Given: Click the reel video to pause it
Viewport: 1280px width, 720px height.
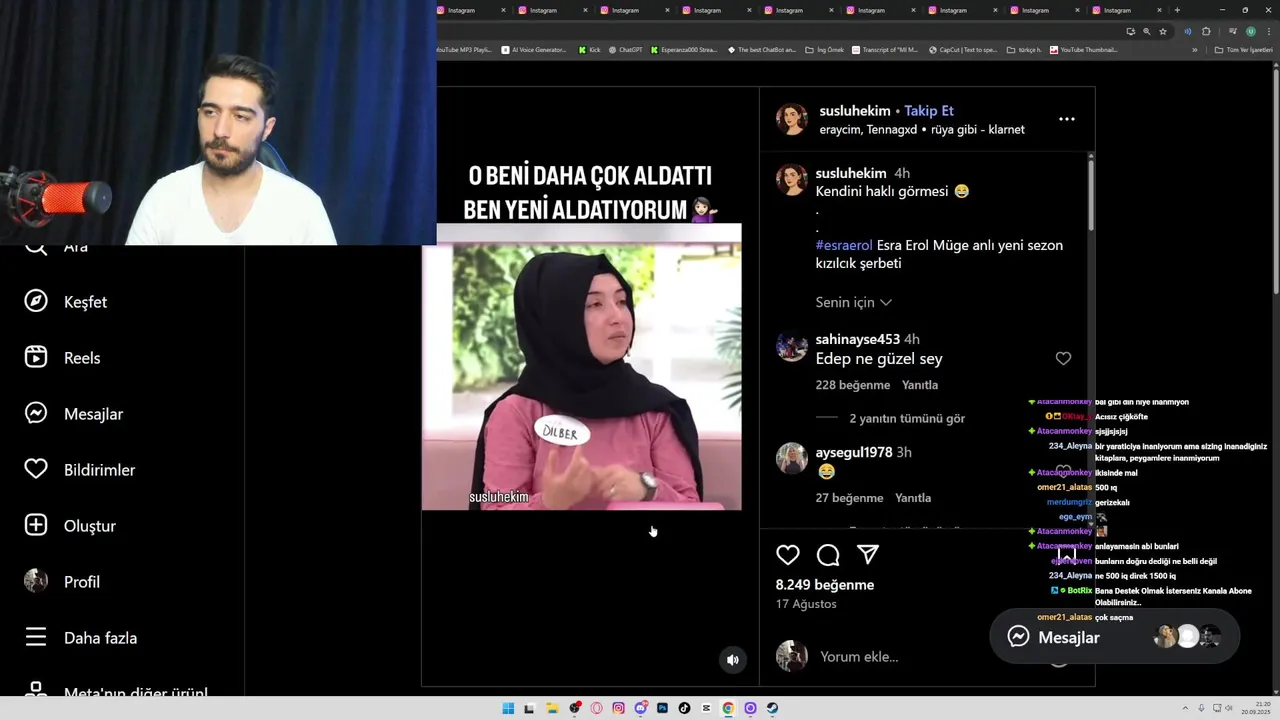Looking at the screenshot, I should point(581,367).
